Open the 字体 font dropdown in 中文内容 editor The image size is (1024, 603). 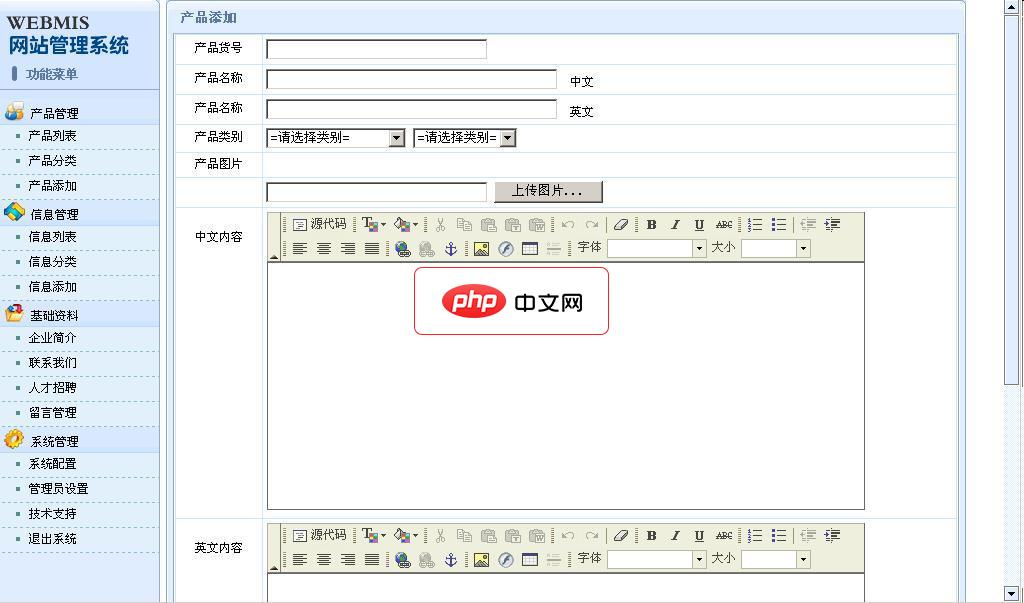(x=657, y=248)
